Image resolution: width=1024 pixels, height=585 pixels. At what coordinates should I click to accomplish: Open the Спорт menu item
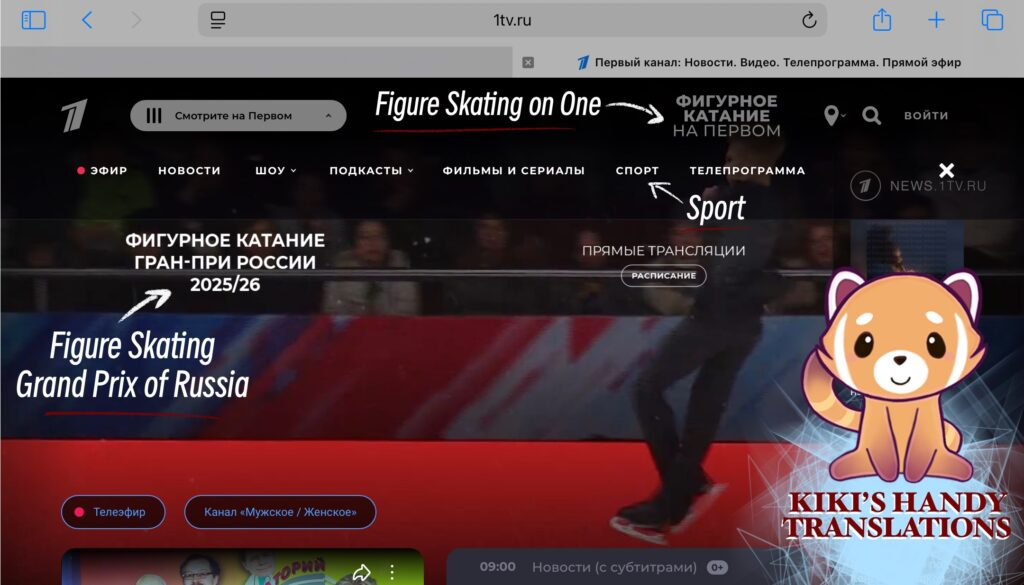pos(637,170)
